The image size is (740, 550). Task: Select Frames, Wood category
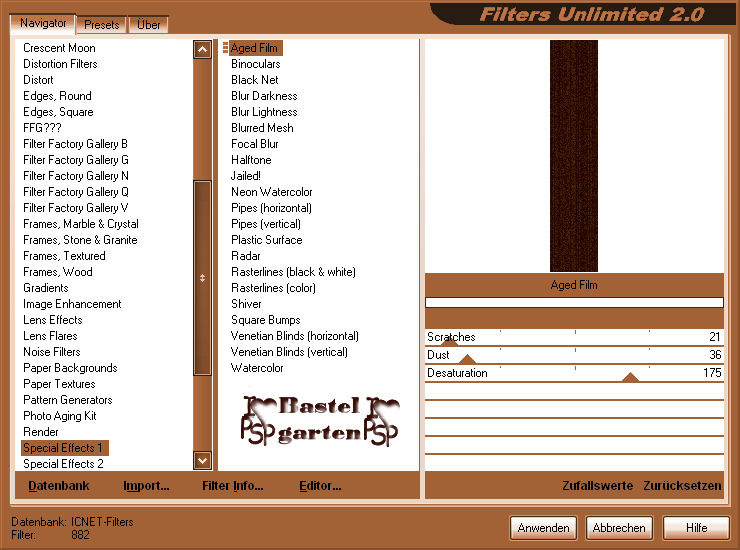pyautogui.click(x=58, y=272)
